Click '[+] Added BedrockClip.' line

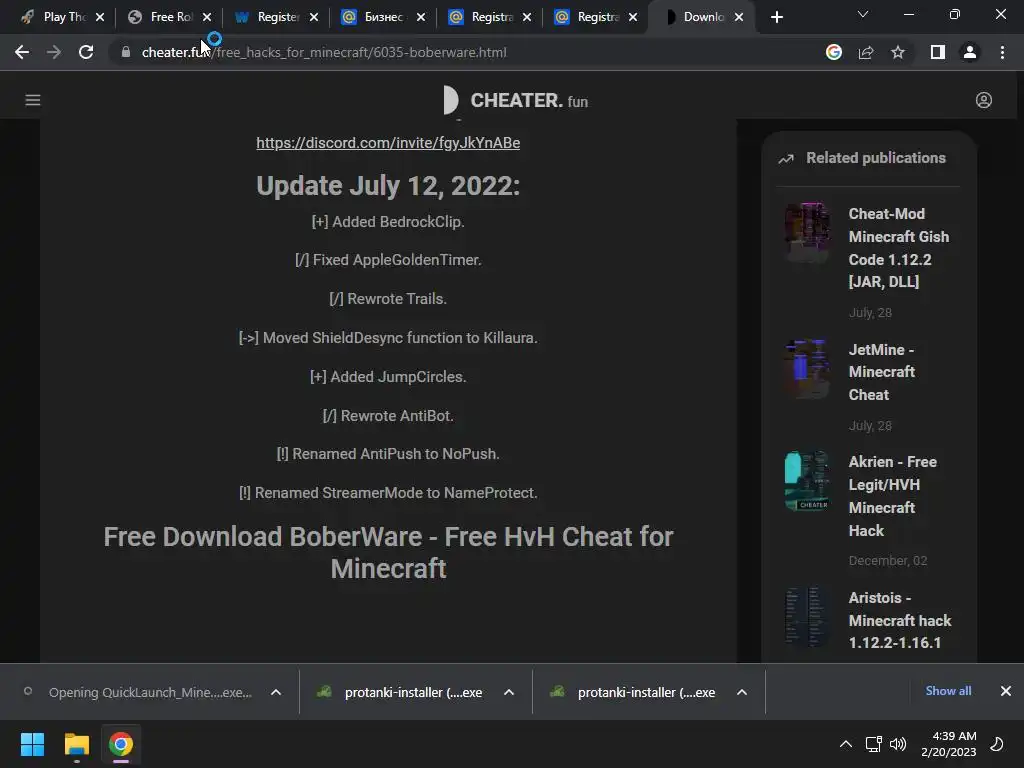pos(388,222)
